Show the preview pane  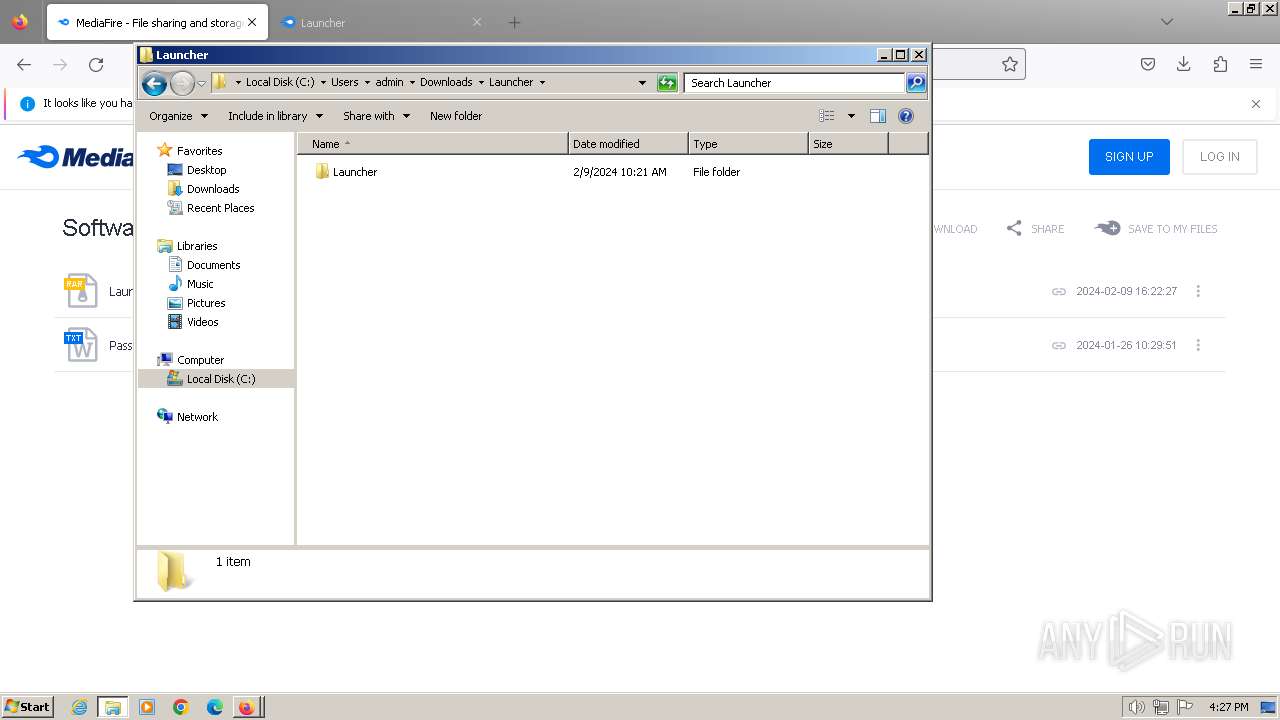point(878,116)
